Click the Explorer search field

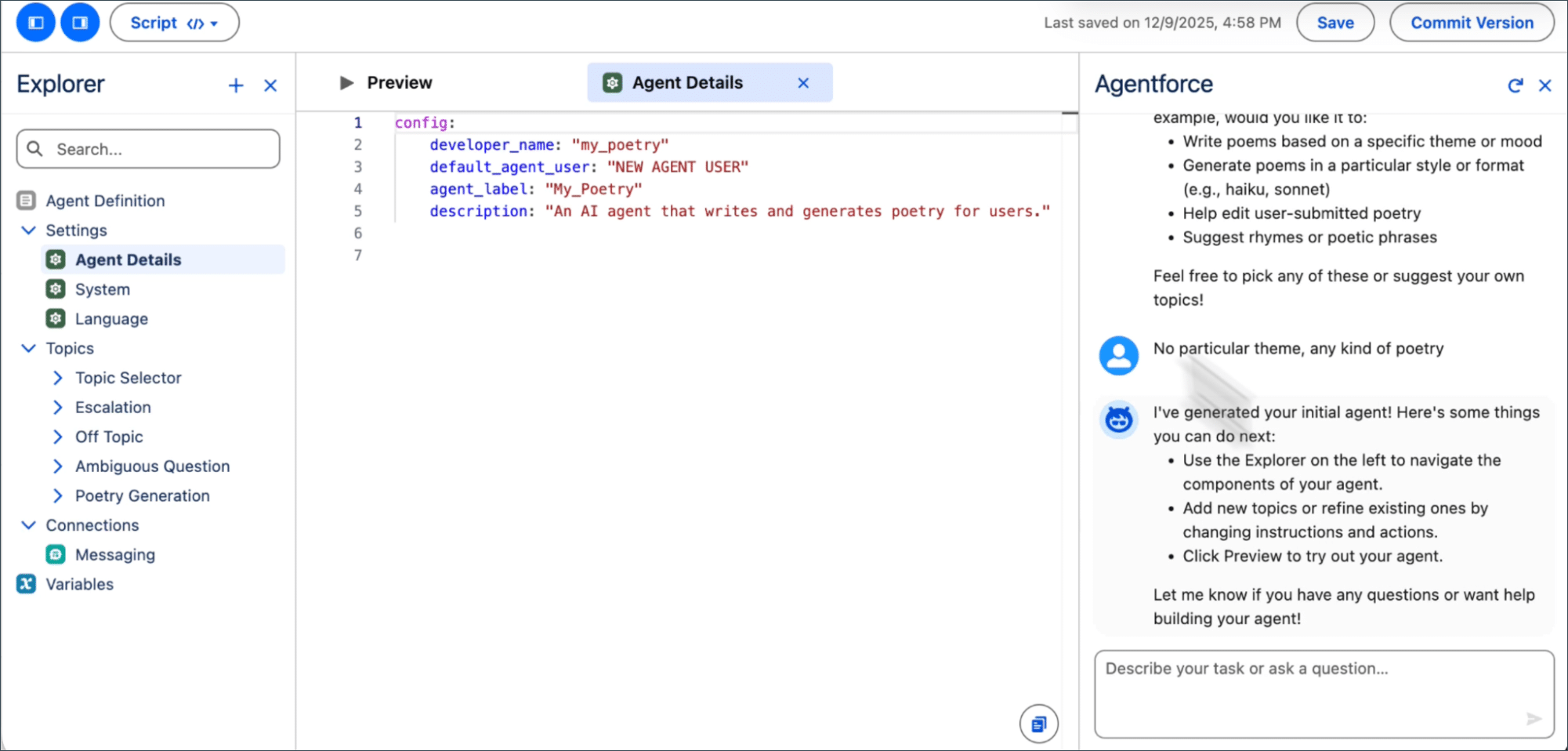pos(149,149)
